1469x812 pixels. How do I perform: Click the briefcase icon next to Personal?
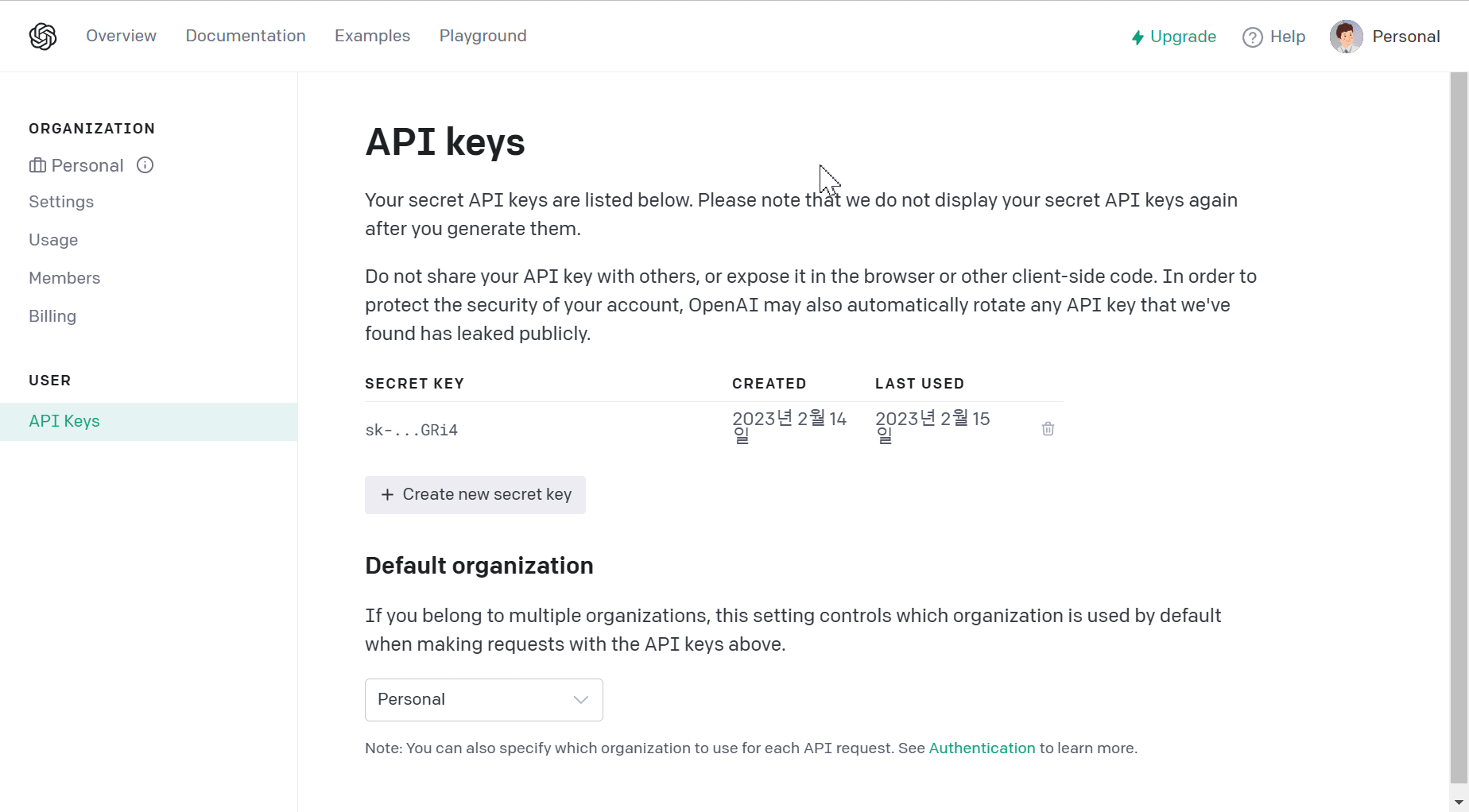[37, 165]
